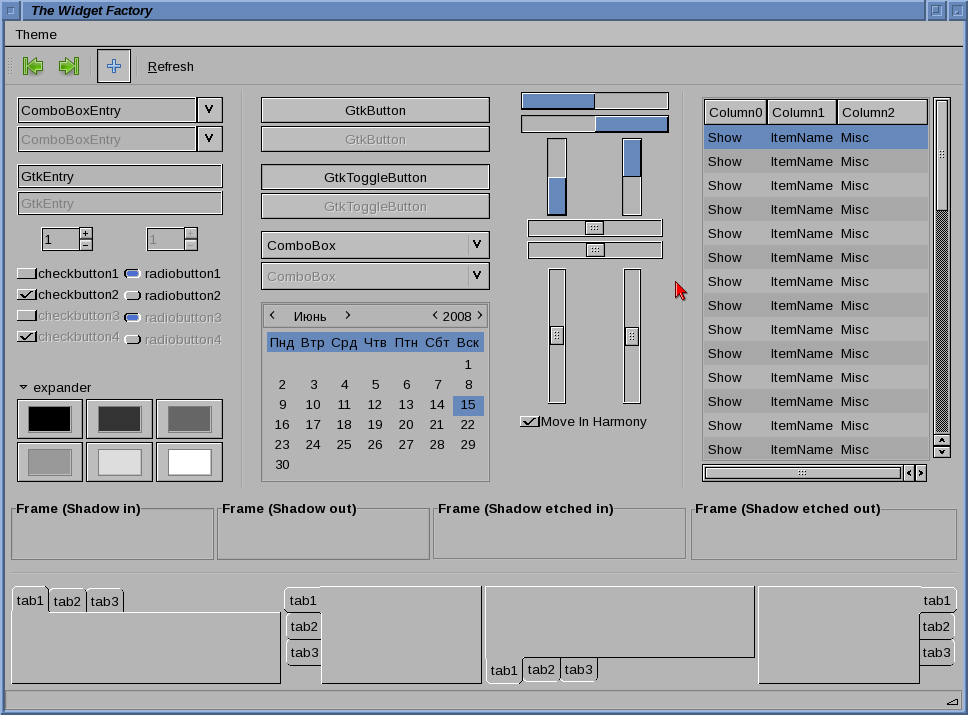Click the jump-to-start green arrow icon

point(33,65)
